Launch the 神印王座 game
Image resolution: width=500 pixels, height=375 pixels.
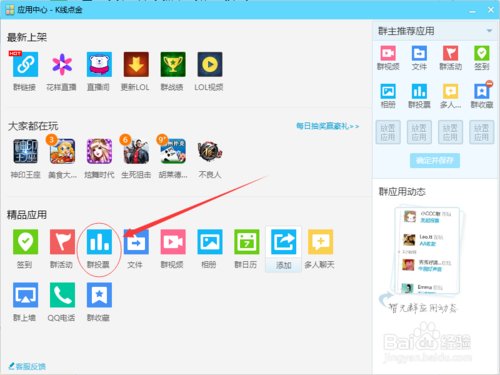(25, 151)
